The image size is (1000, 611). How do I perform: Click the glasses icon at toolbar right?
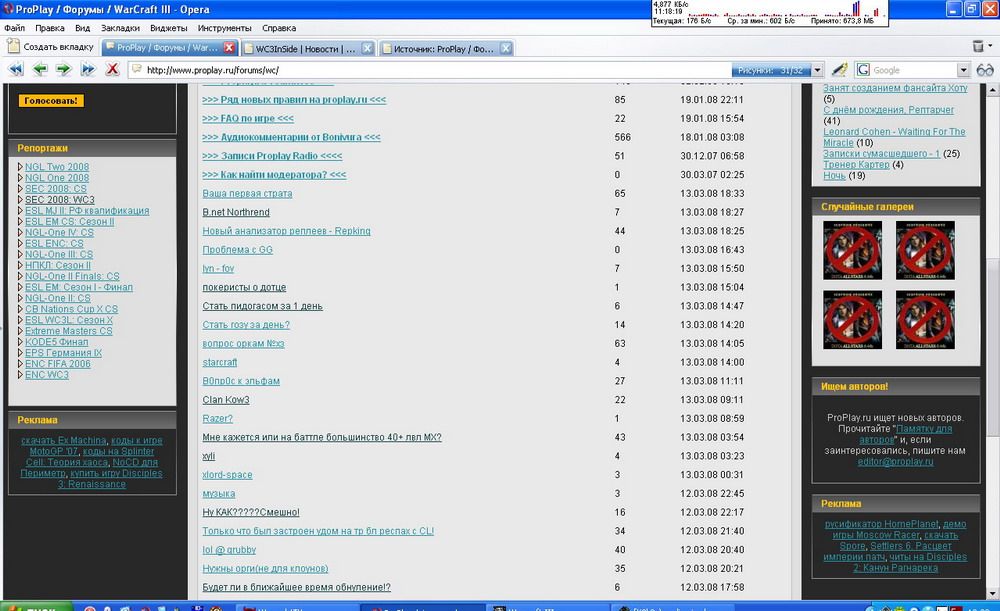(985, 70)
